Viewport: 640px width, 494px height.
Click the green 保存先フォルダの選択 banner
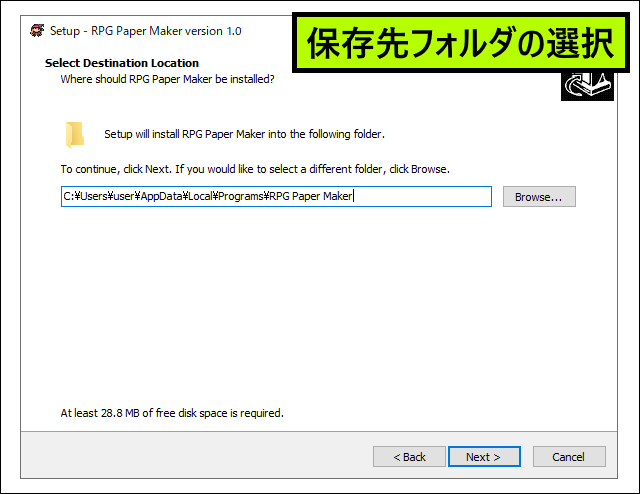click(x=457, y=43)
